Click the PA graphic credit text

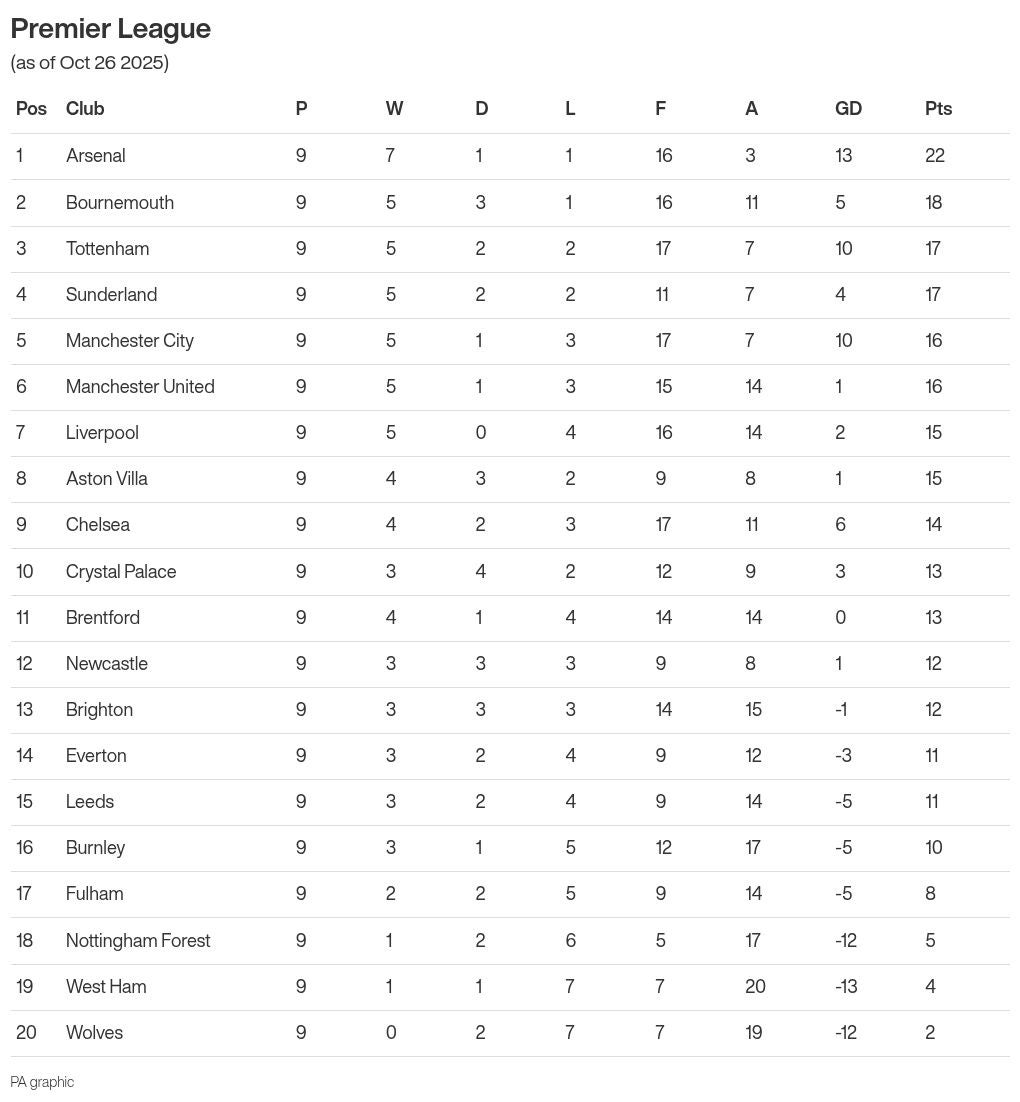coord(42,1082)
